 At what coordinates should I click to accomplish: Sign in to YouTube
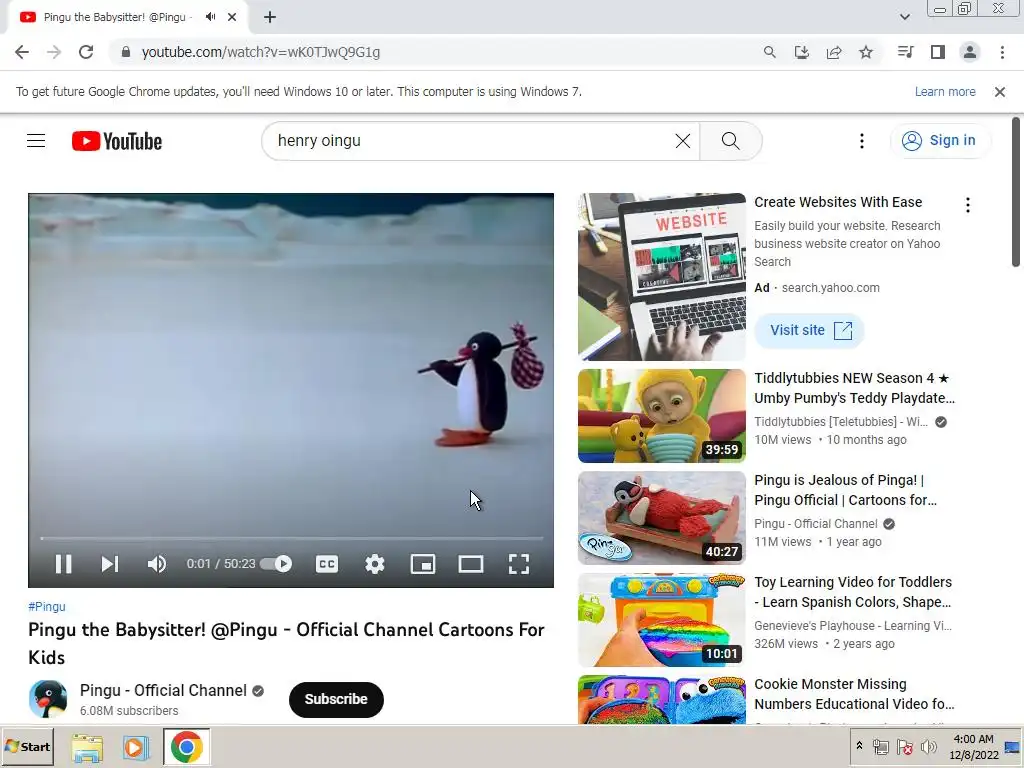pyautogui.click(x=939, y=140)
